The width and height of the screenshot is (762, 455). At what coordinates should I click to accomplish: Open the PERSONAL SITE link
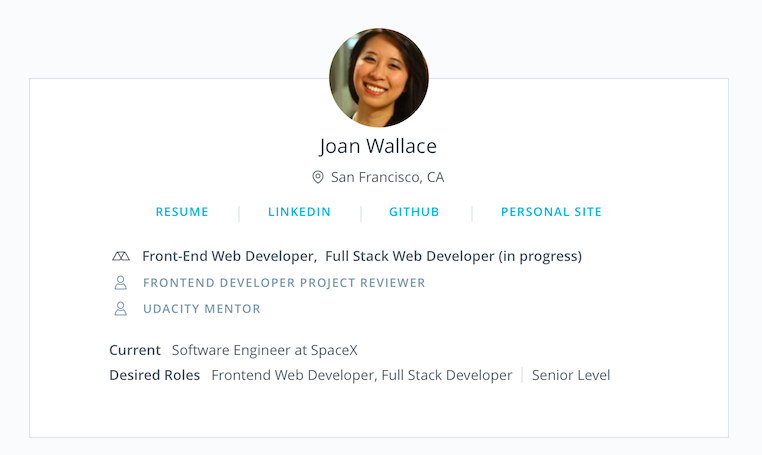[x=551, y=212]
